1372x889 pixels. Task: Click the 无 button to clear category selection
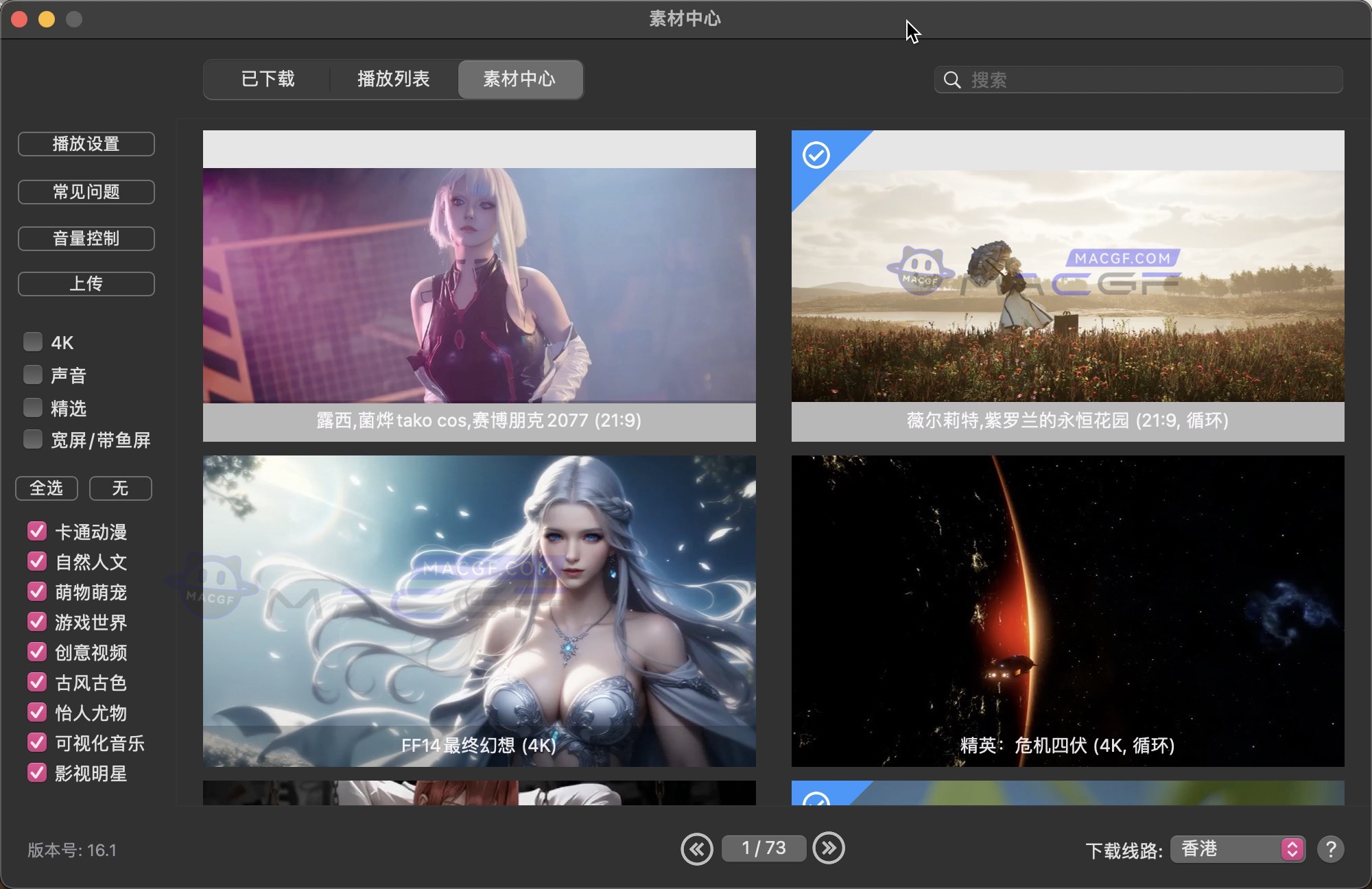[x=121, y=488]
